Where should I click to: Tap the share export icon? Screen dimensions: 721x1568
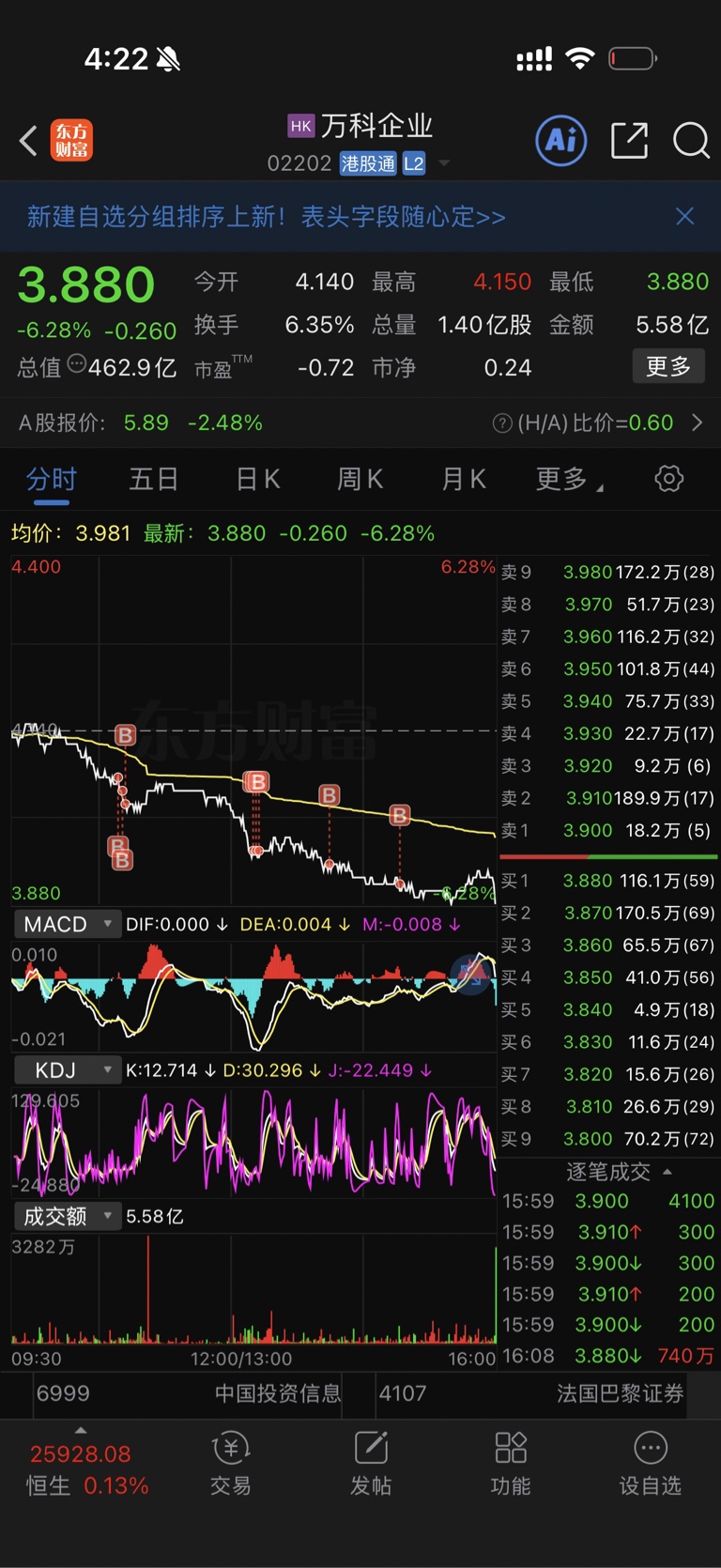[x=629, y=141]
